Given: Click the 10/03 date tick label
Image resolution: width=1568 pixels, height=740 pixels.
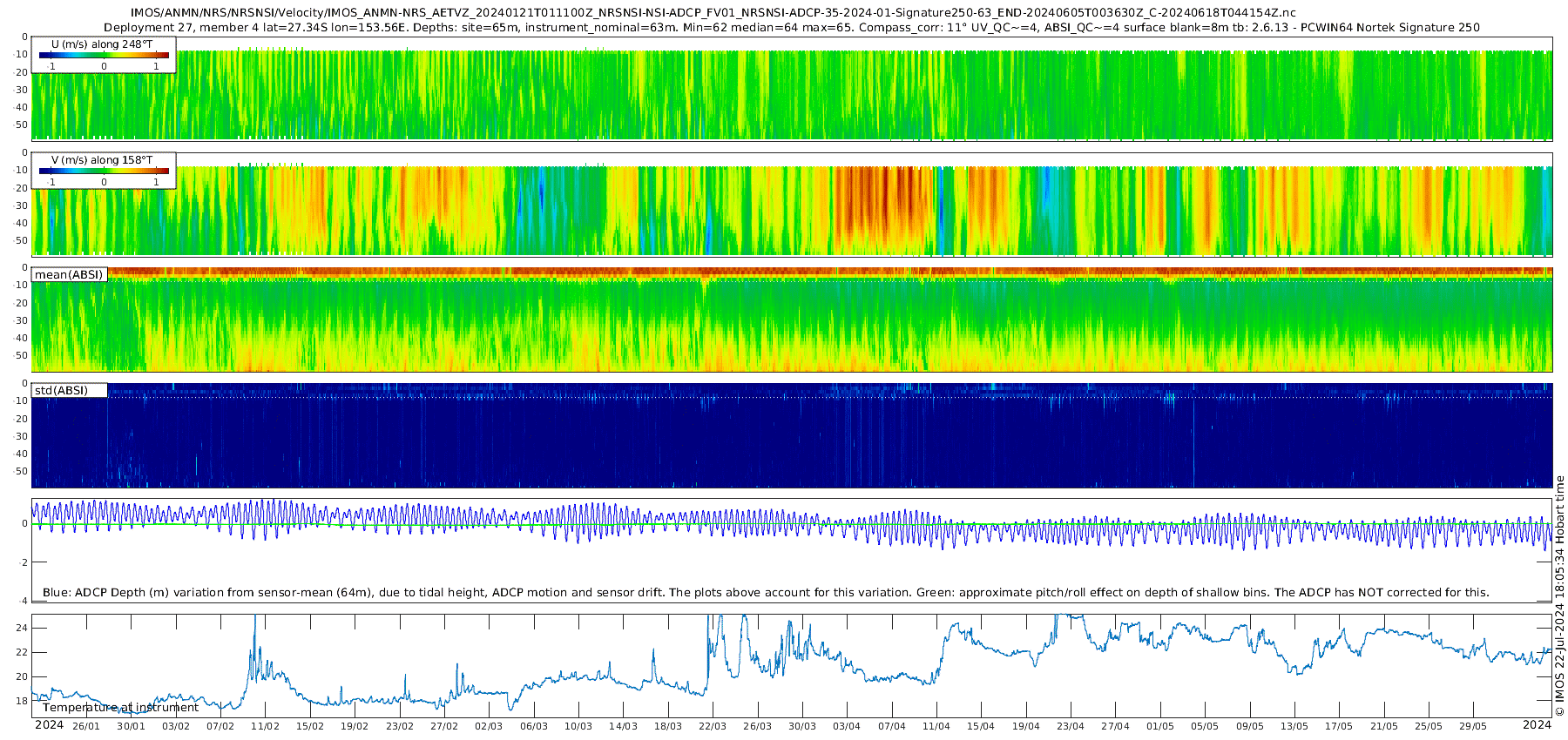Looking at the screenshot, I should tap(578, 726).
